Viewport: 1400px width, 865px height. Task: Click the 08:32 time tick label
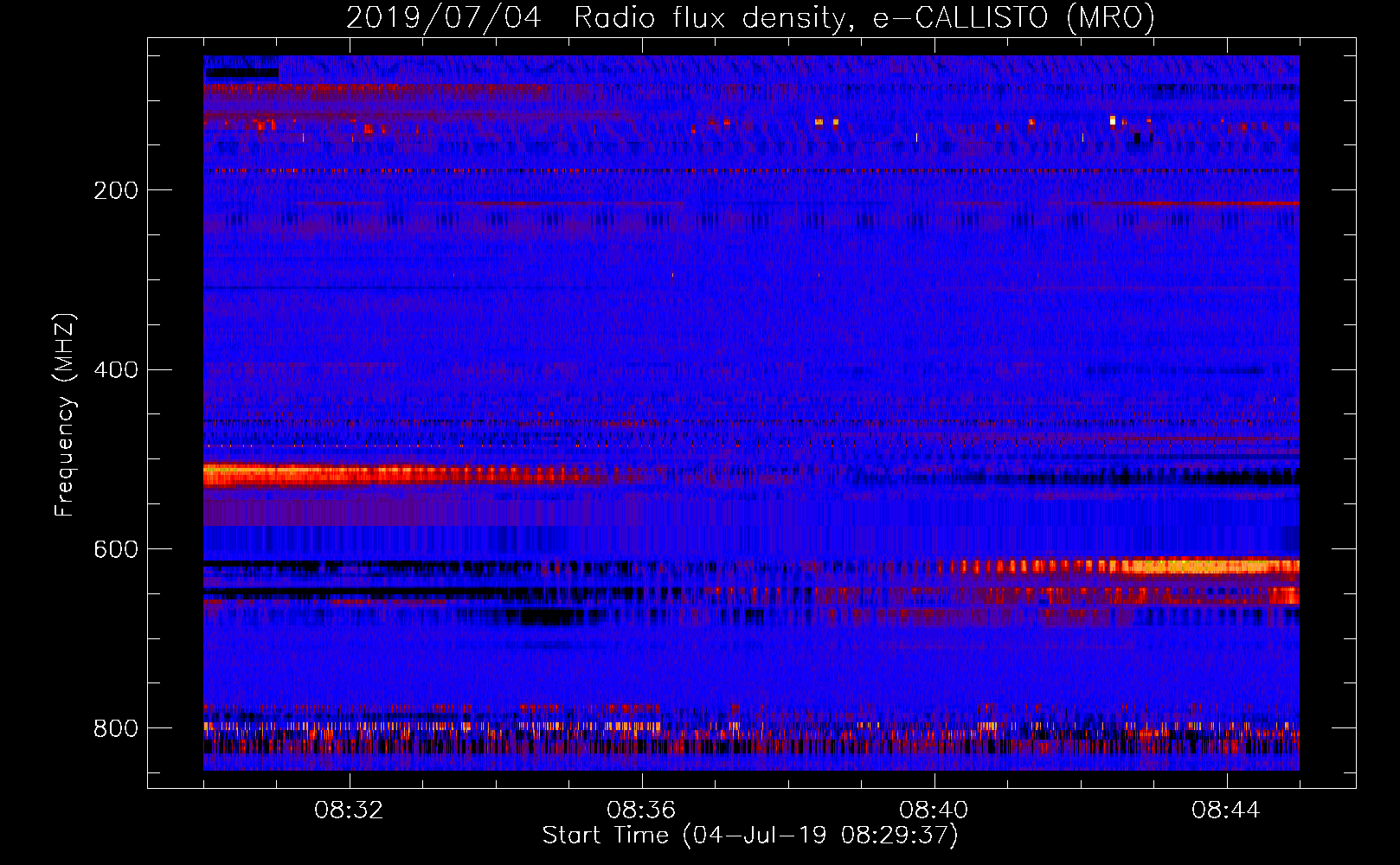[349, 811]
